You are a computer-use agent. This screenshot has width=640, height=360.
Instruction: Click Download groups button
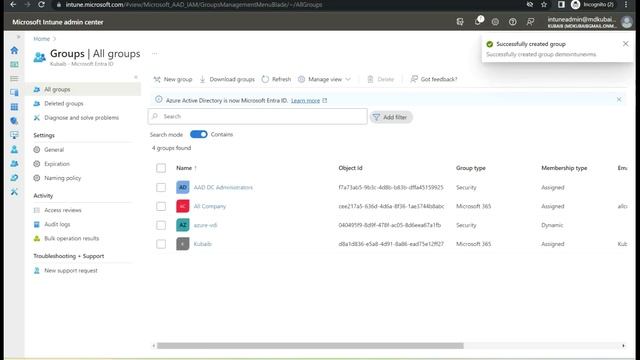pos(227,79)
